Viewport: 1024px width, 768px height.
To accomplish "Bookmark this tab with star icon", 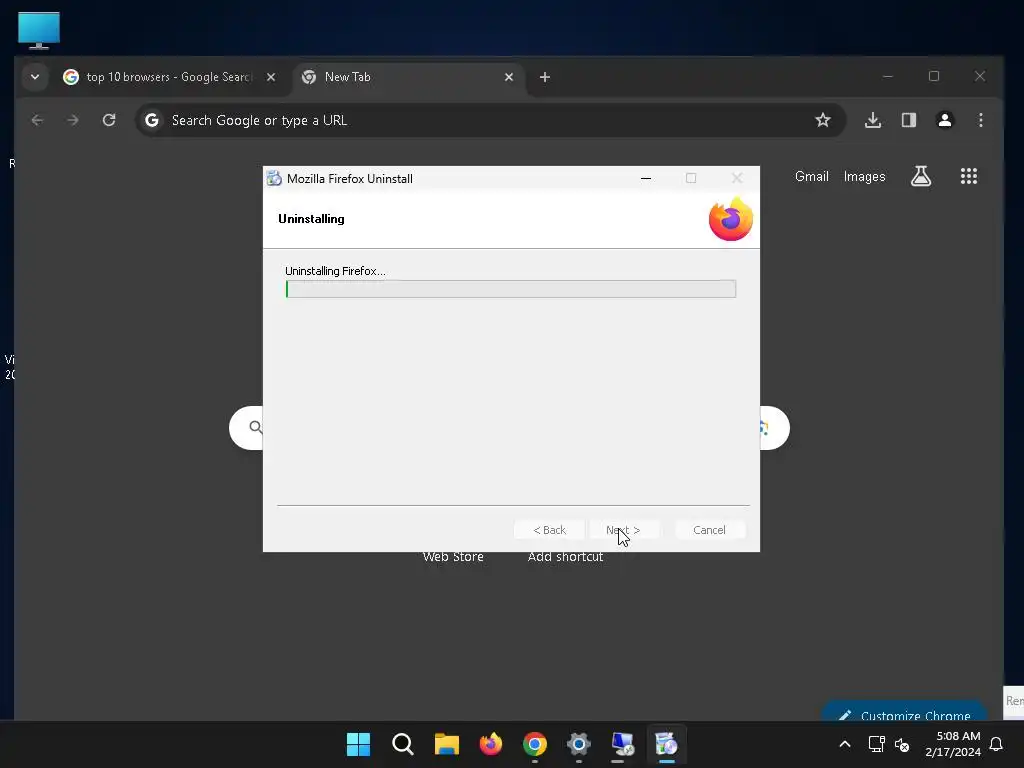I will pos(823,120).
